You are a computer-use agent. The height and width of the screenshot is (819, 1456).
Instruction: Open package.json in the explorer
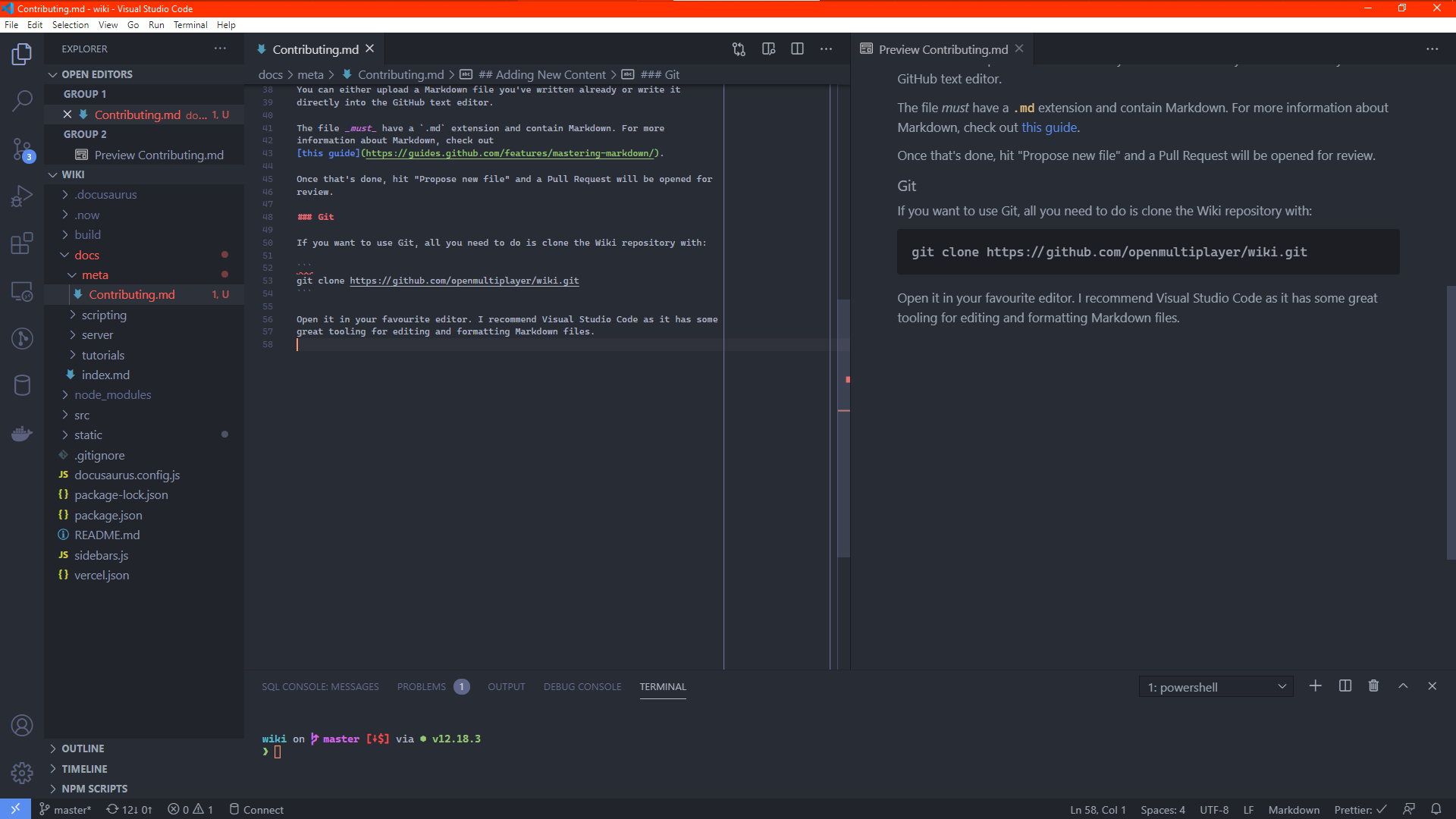click(108, 516)
